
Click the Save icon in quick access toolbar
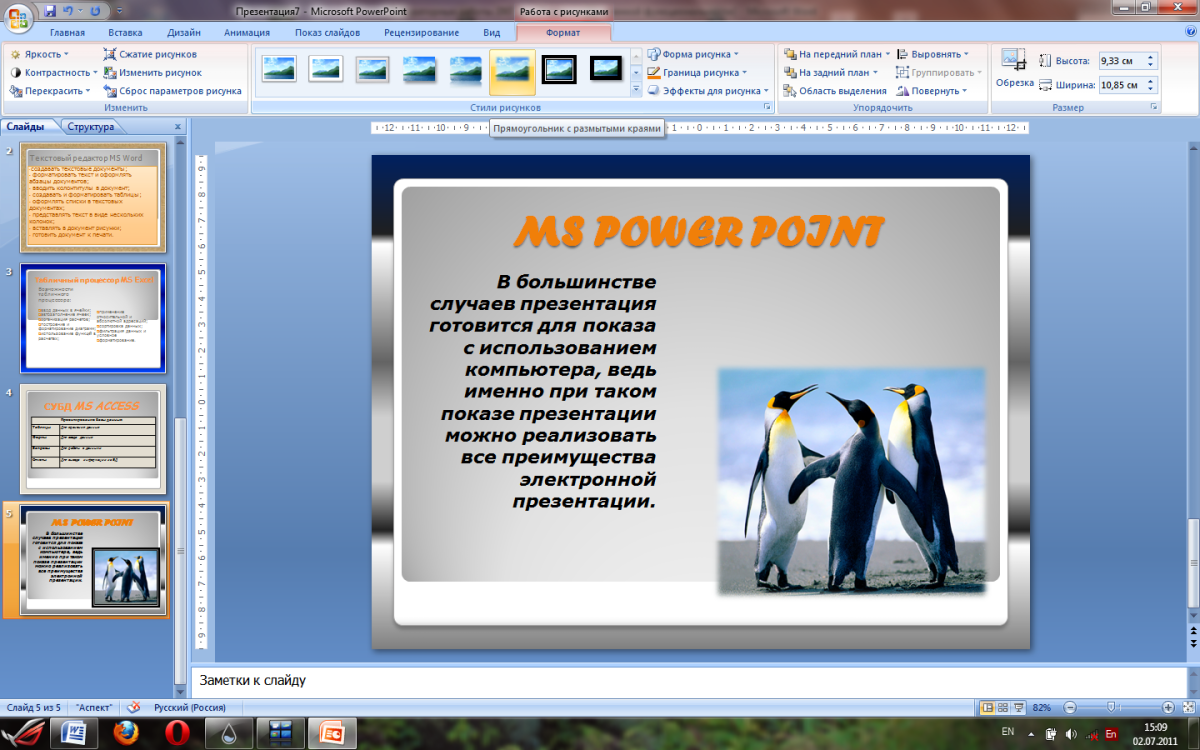(x=50, y=12)
